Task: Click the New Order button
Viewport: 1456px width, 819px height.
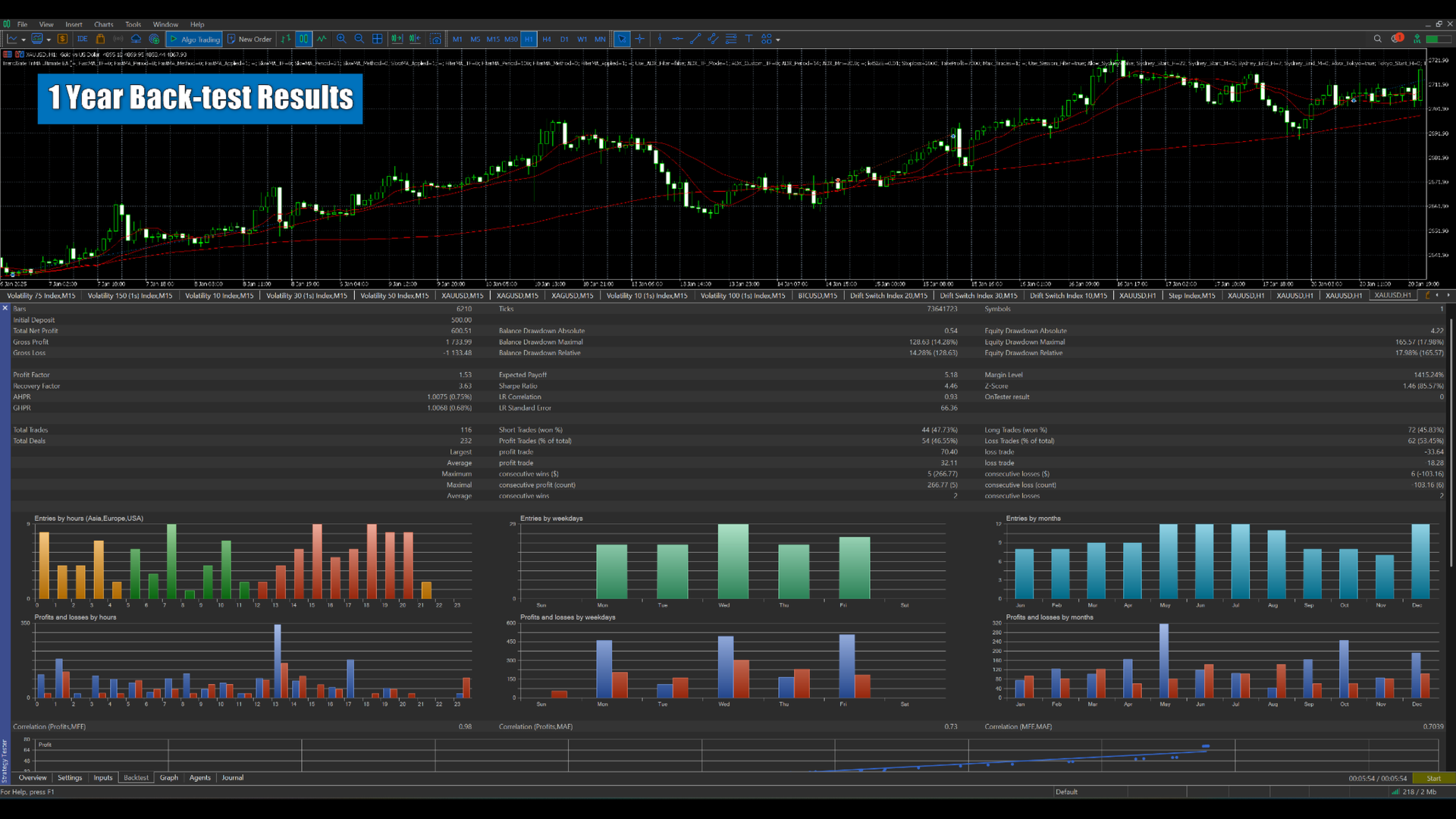Action: point(249,39)
